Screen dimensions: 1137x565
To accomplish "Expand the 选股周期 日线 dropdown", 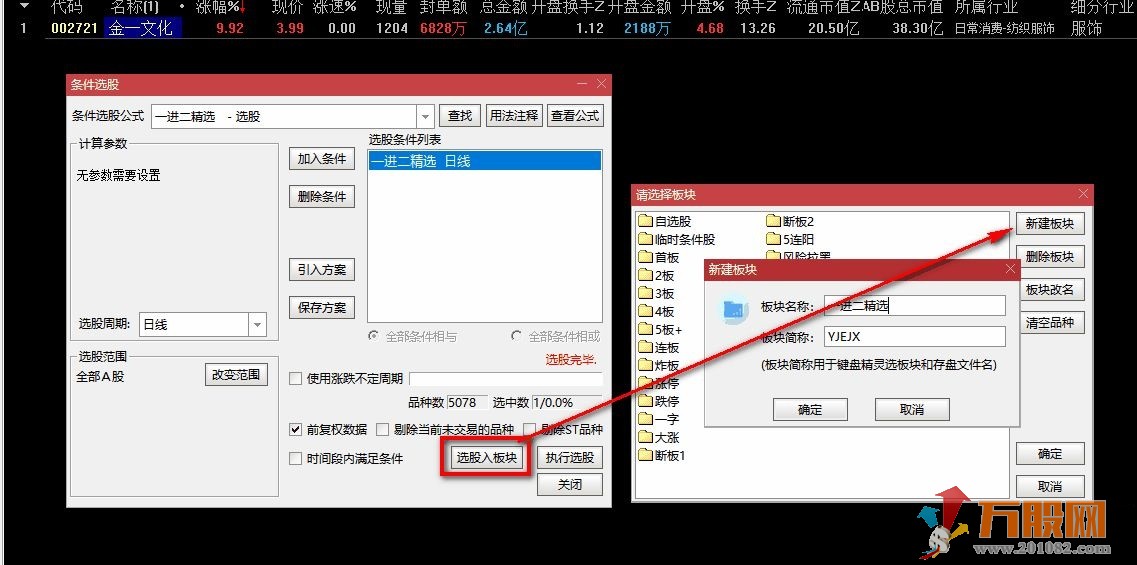I will point(257,325).
